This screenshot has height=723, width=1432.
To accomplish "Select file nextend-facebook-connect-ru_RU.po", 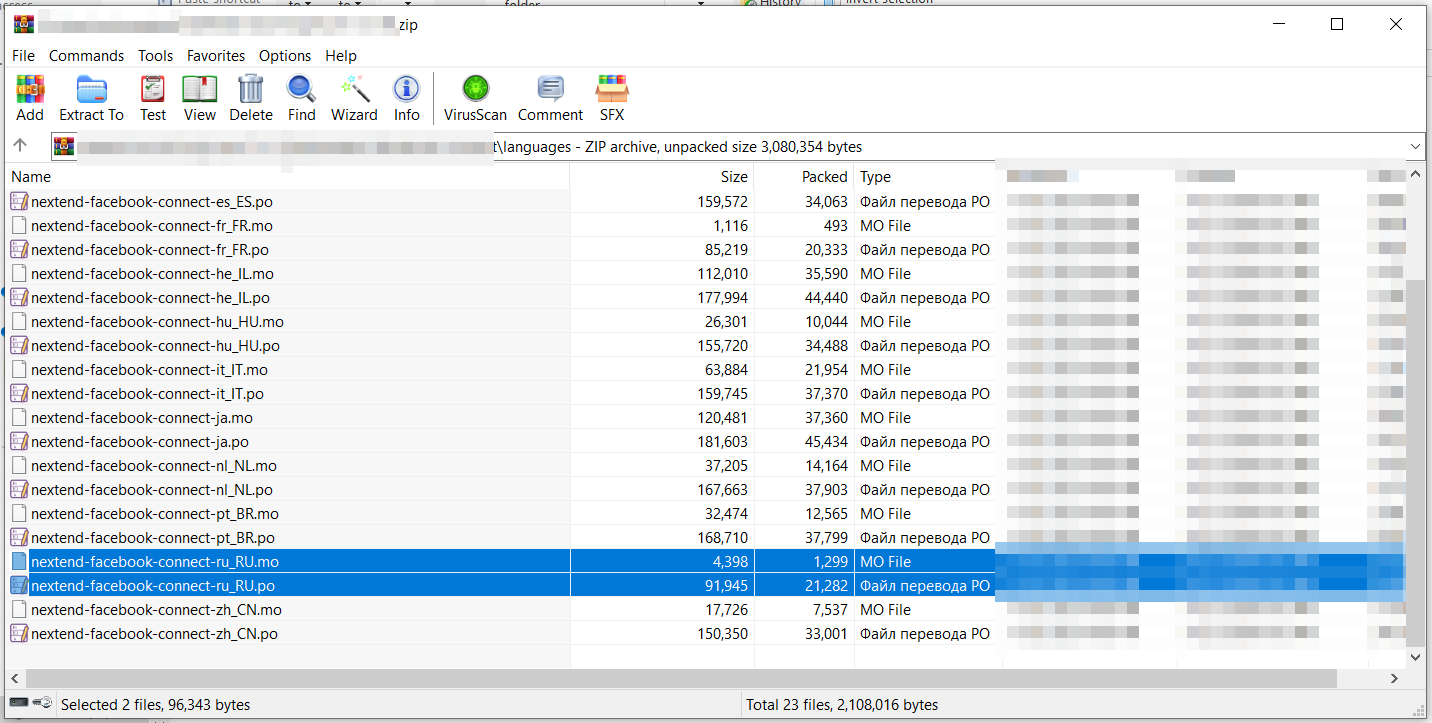I will 153,585.
